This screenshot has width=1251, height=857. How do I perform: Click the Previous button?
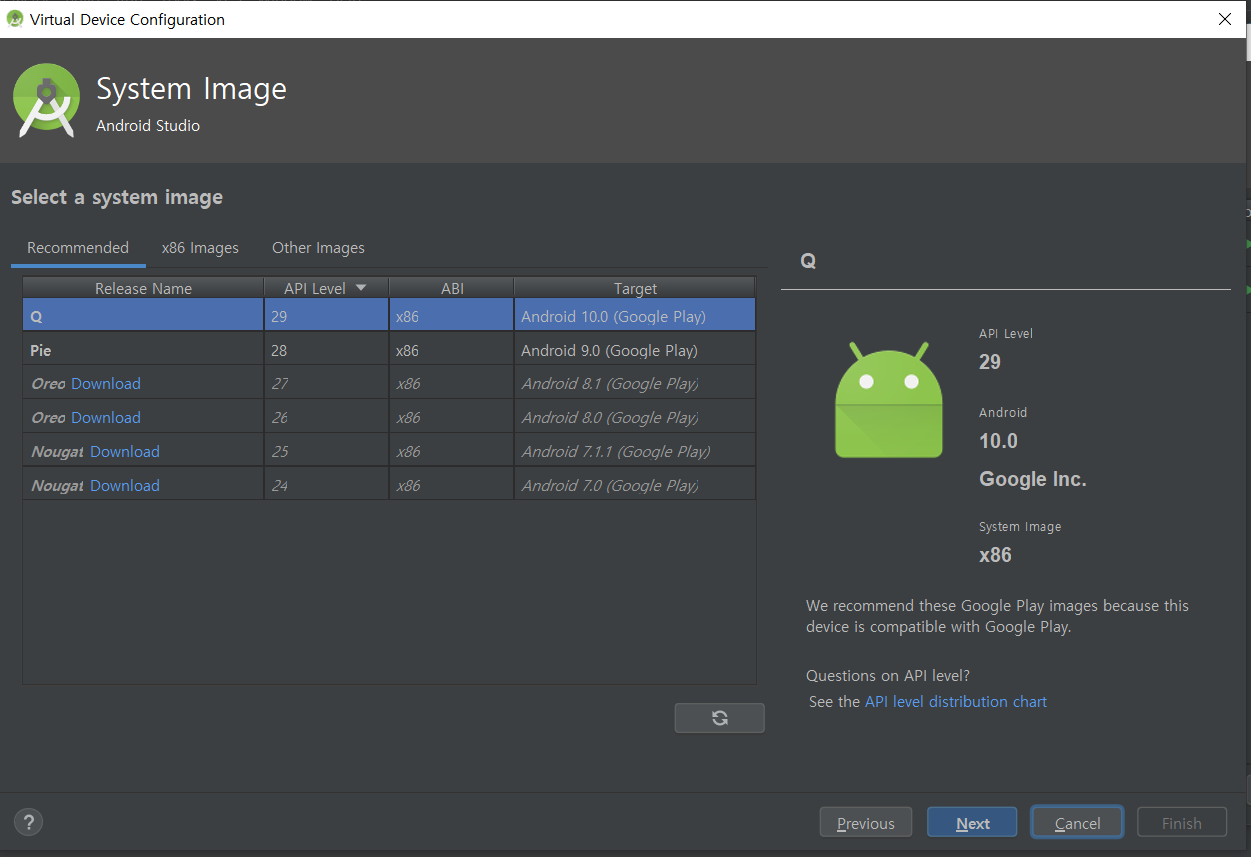[865, 823]
